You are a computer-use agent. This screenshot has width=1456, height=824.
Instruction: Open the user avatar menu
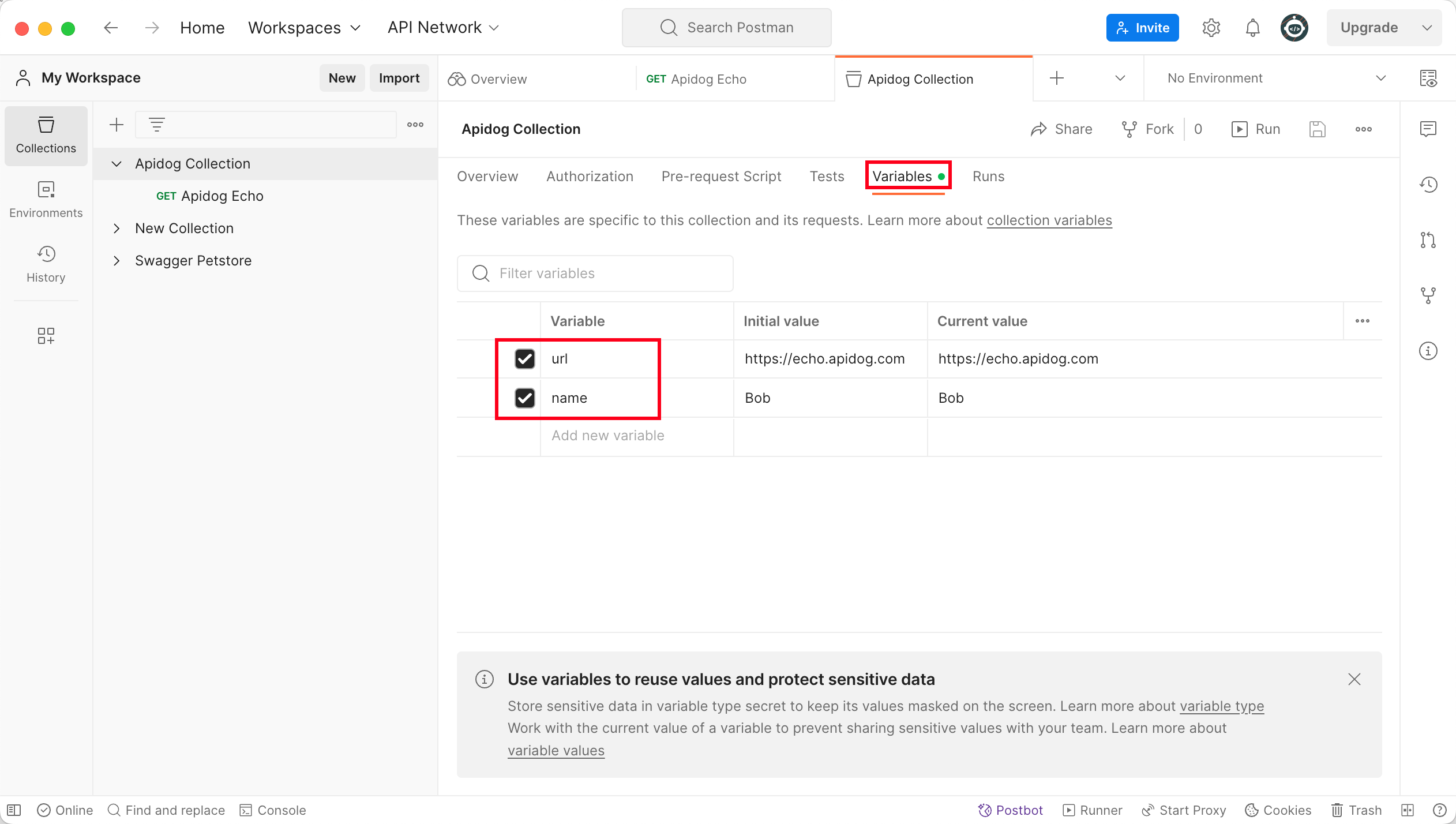[1294, 28]
